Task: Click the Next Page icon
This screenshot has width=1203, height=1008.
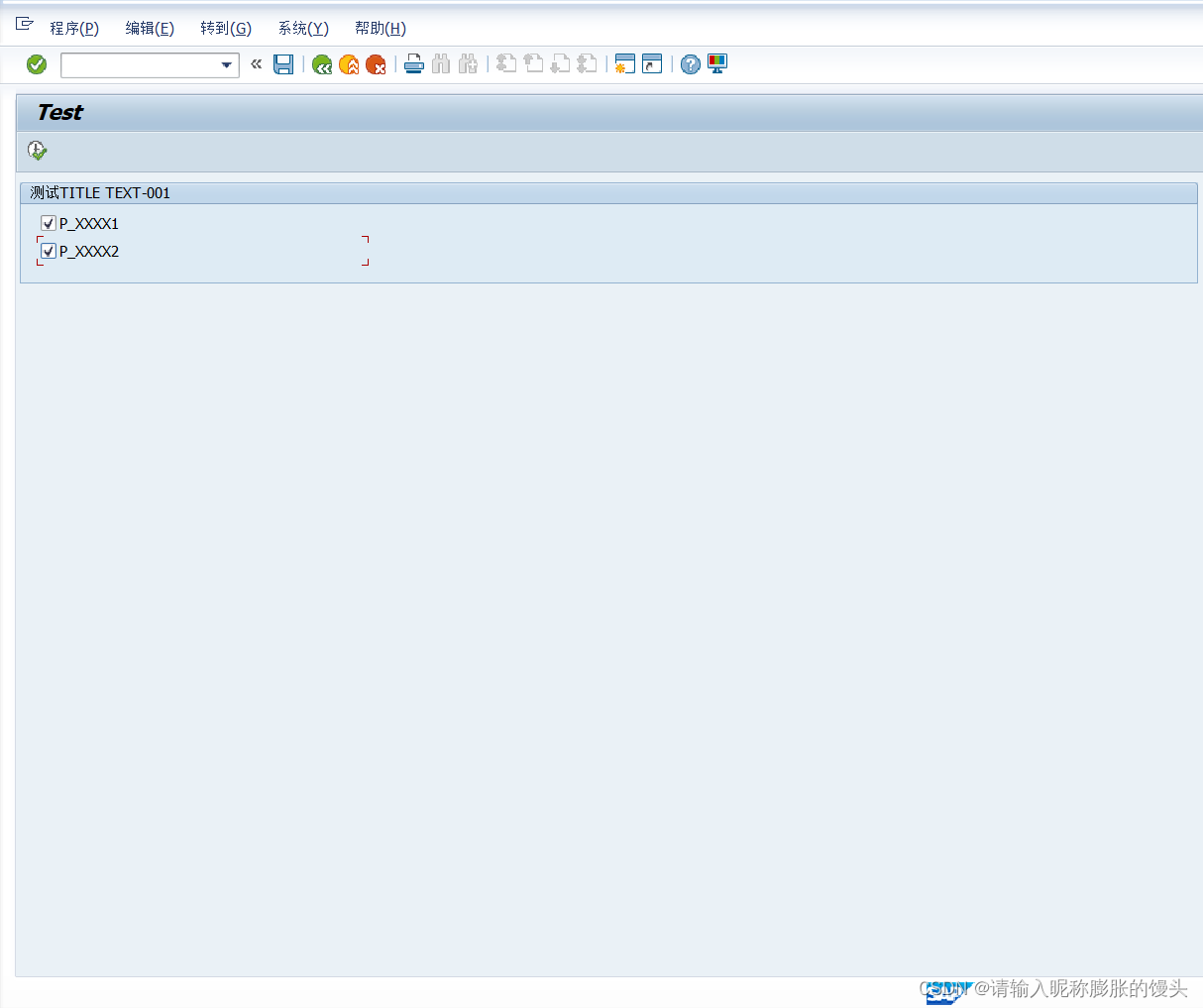Action: point(560,64)
